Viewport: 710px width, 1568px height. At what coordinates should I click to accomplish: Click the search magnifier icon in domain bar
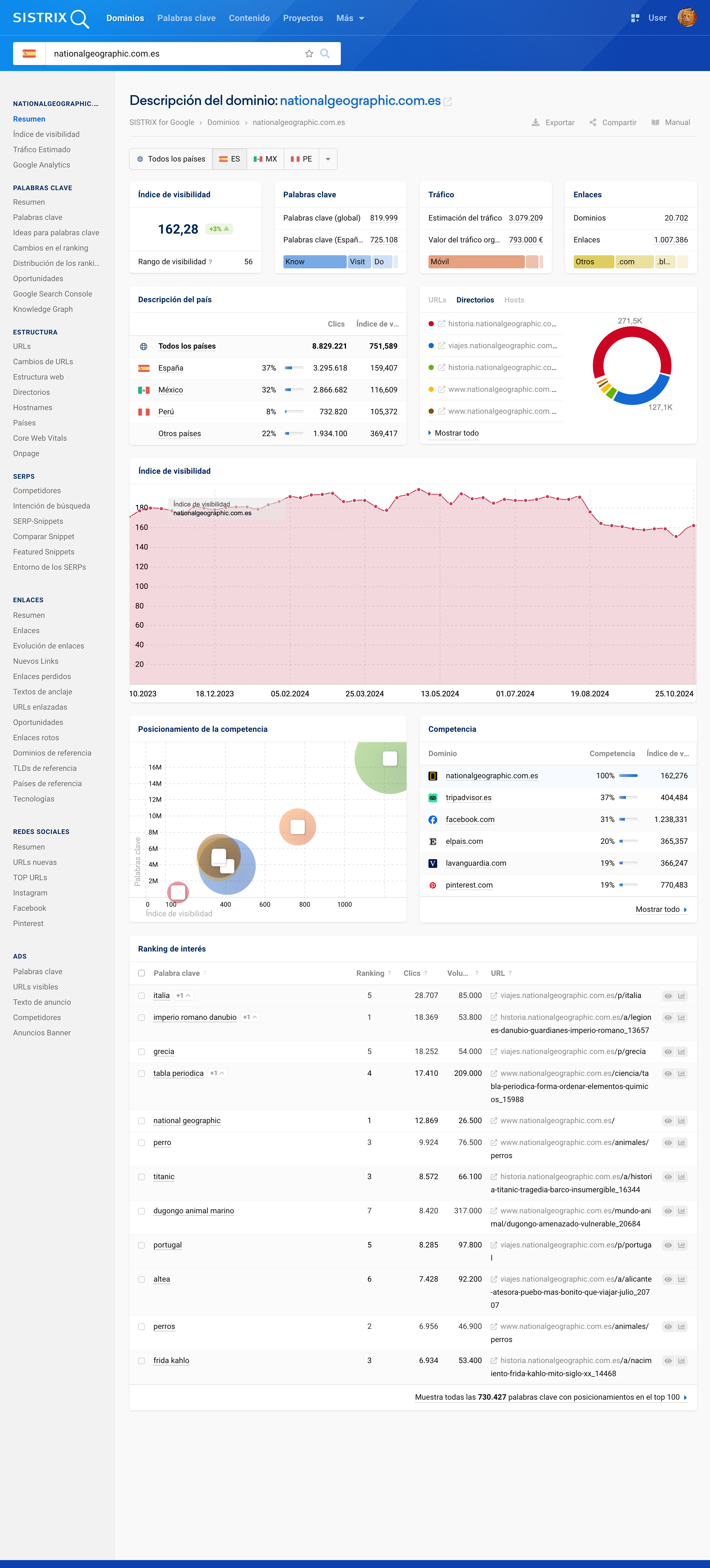point(325,54)
